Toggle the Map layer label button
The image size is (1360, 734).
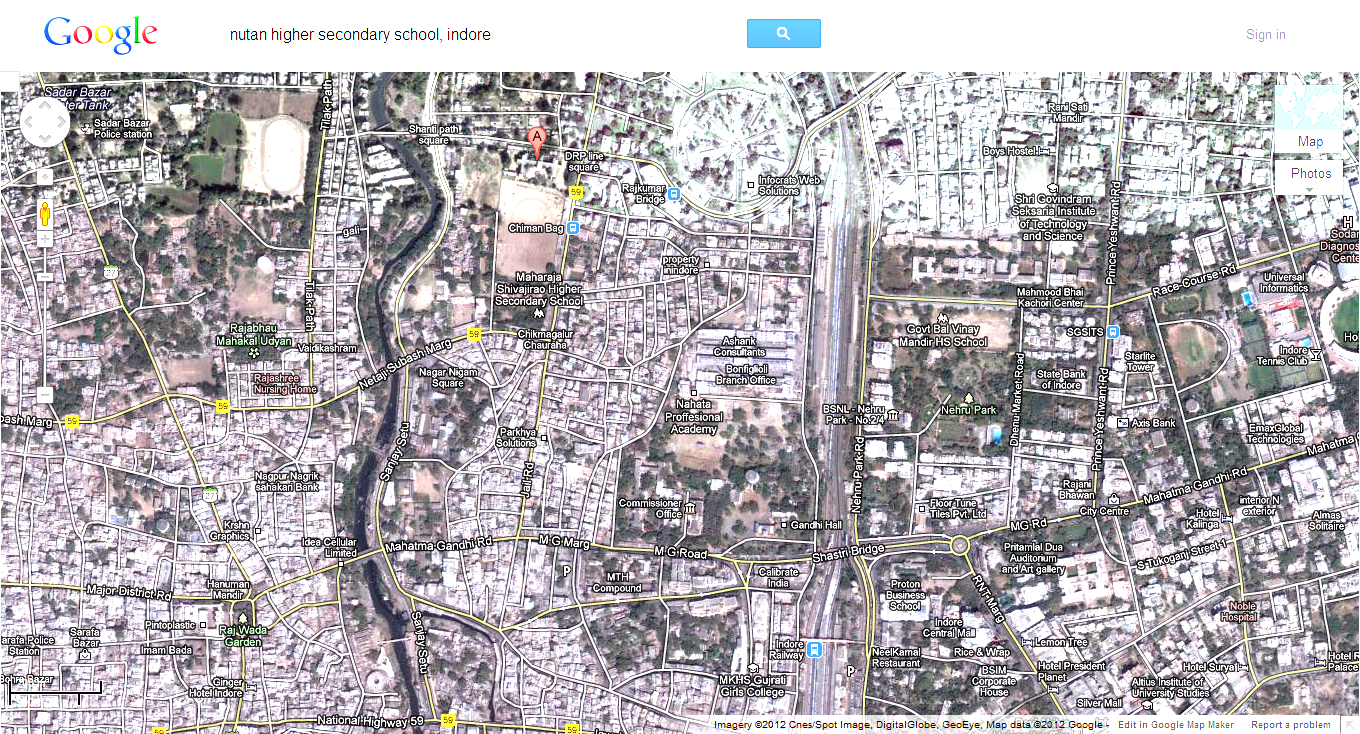pyautogui.click(x=1309, y=141)
